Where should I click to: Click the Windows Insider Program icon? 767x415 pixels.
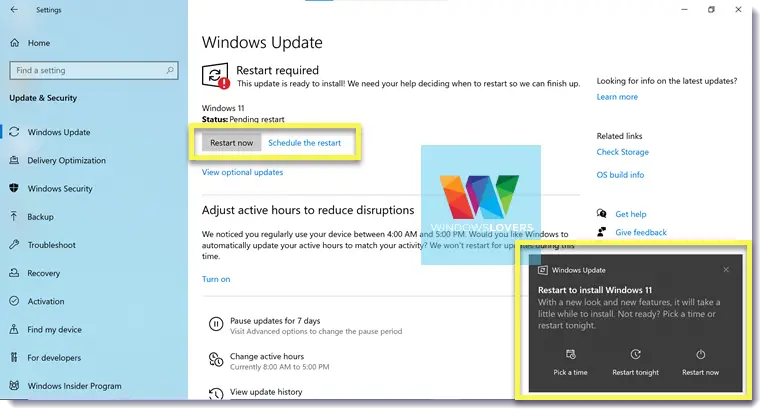[14, 385]
